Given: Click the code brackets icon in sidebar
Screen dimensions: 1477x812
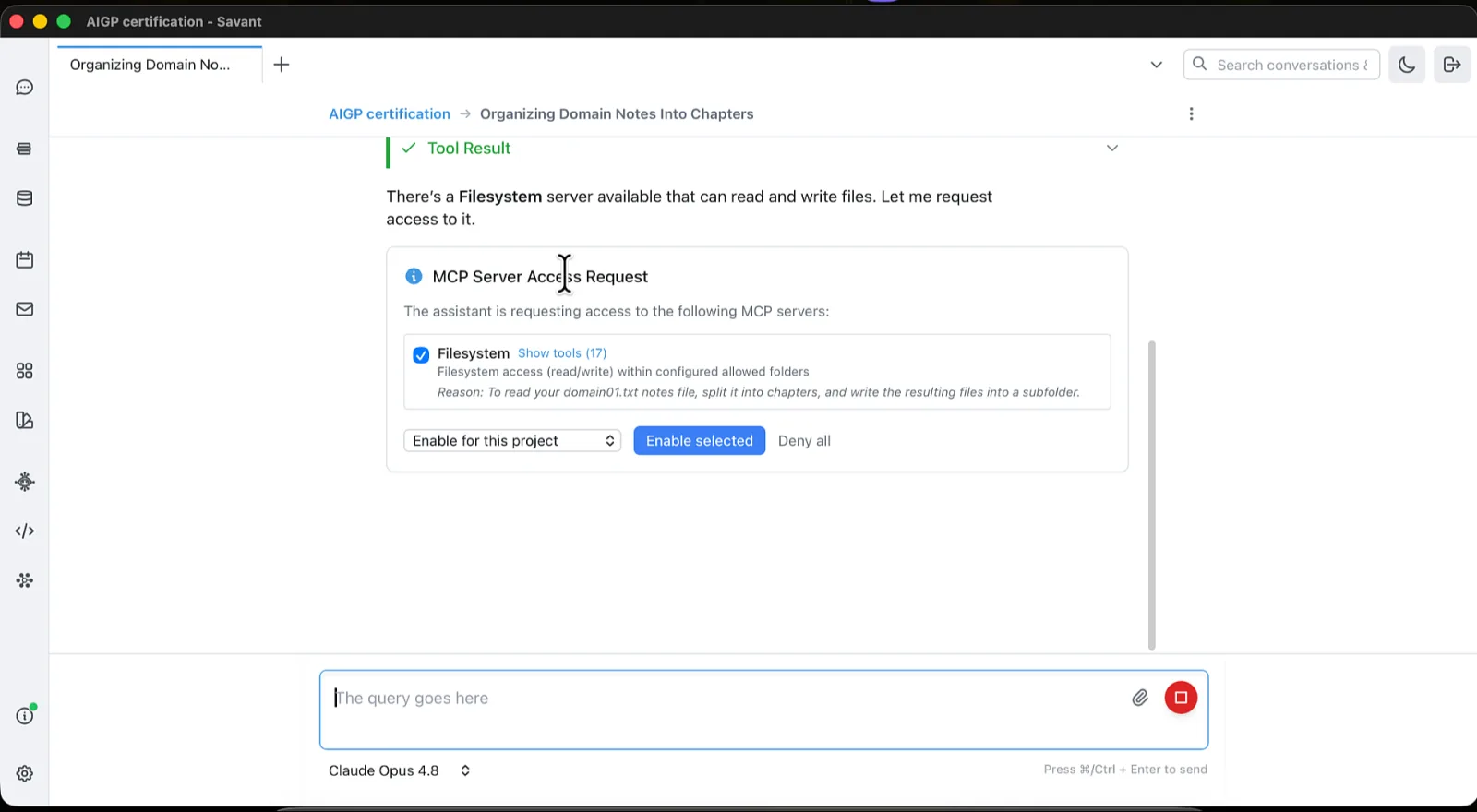Looking at the screenshot, I should [x=25, y=531].
